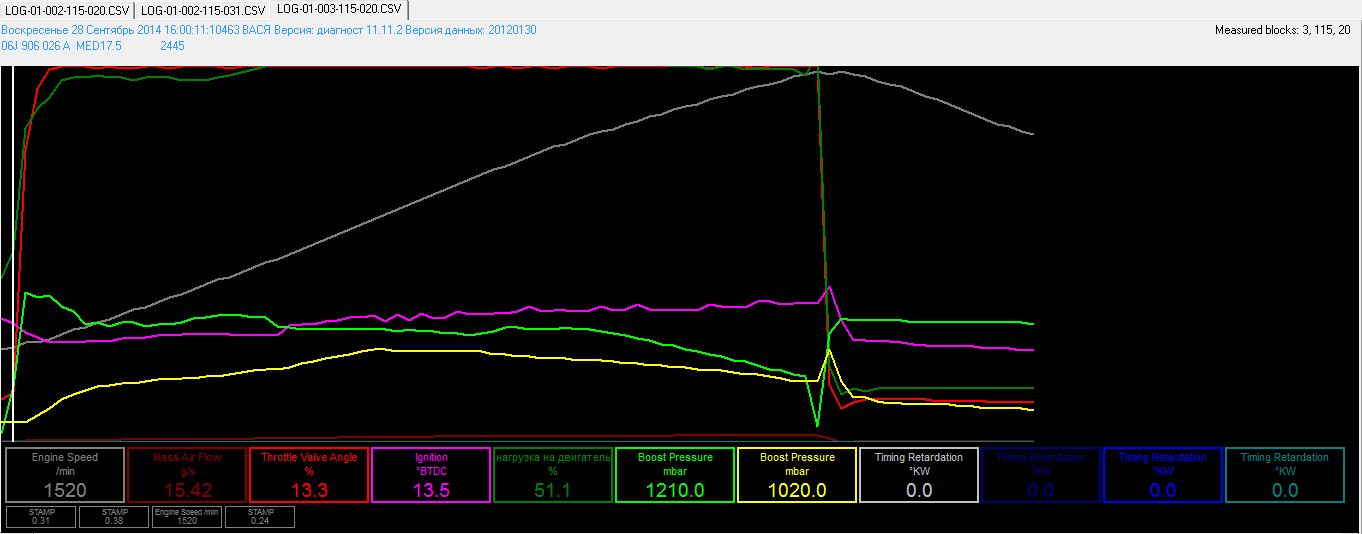
Task: Click the small Engine Speed /min 1520 box
Action: pos(186,516)
